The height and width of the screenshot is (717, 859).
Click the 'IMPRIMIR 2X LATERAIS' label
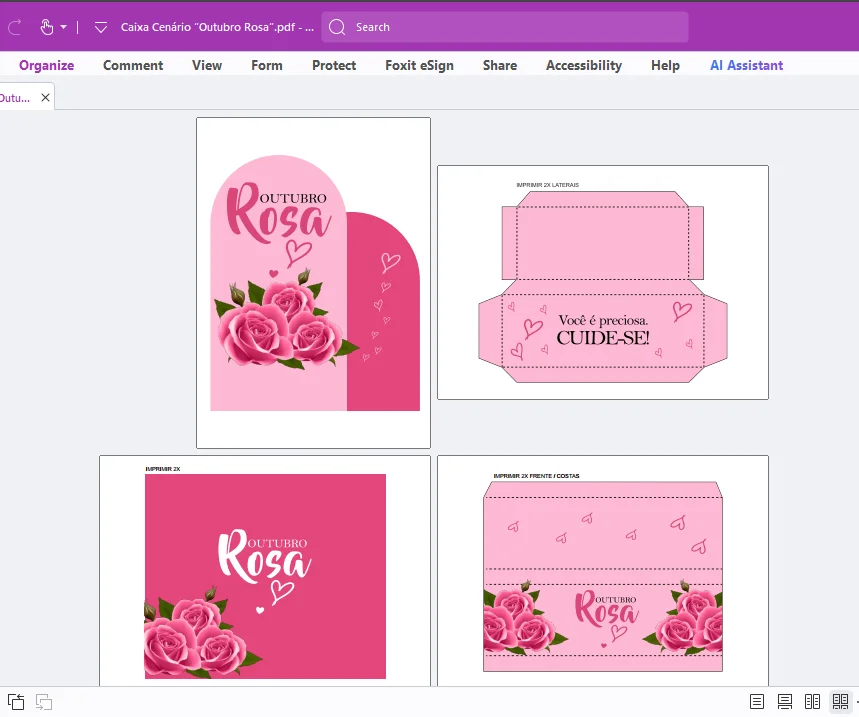coord(547,185)
